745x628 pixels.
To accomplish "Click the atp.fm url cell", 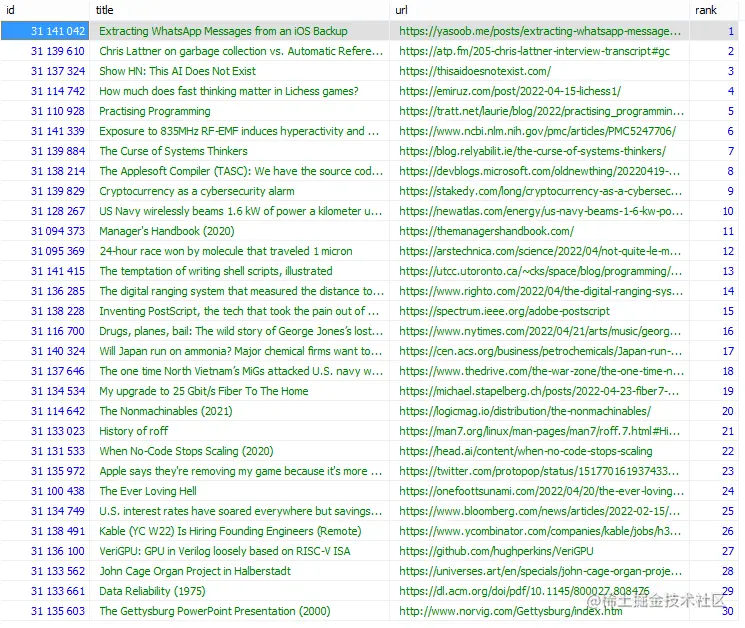I will [539, 51].
